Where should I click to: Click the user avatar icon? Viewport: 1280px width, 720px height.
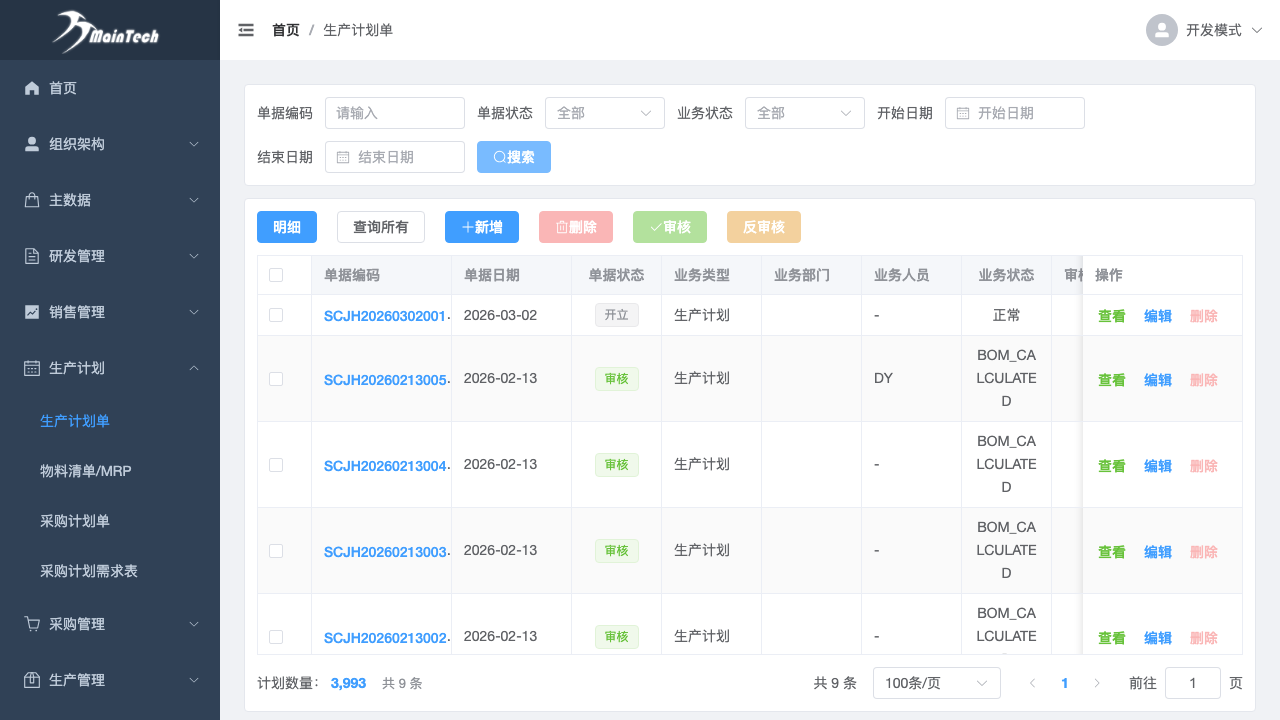1161,30
